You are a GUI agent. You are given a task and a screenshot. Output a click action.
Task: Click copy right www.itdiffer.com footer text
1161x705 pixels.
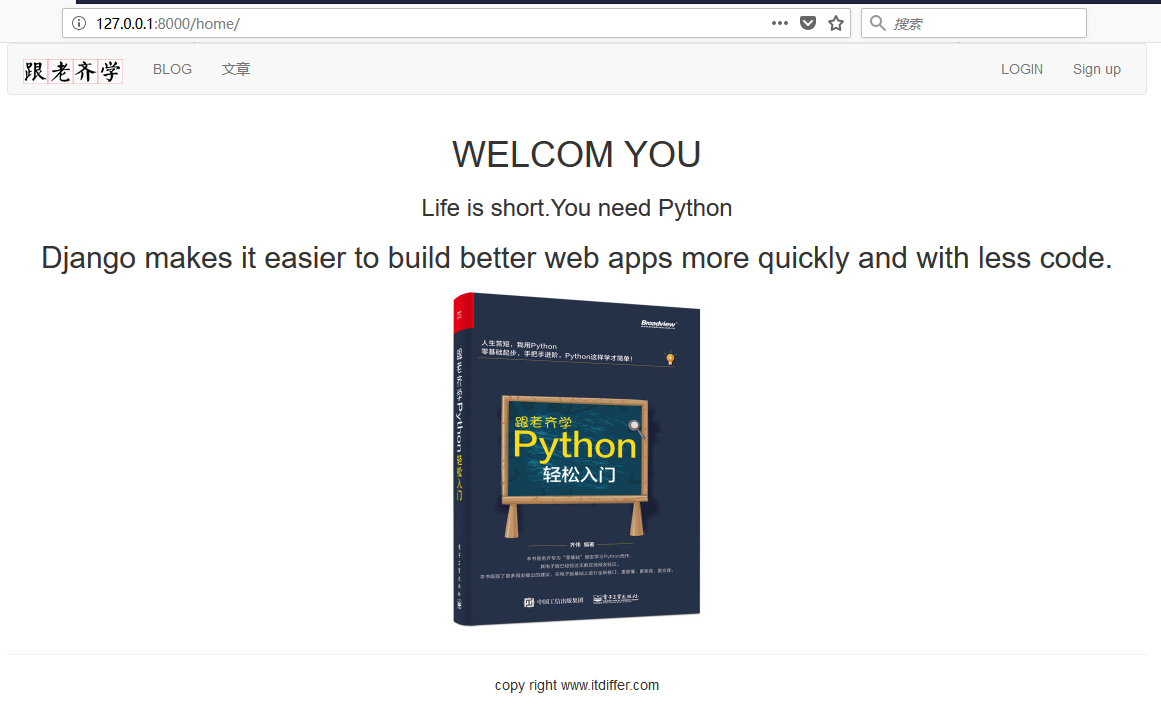point(577,685)
